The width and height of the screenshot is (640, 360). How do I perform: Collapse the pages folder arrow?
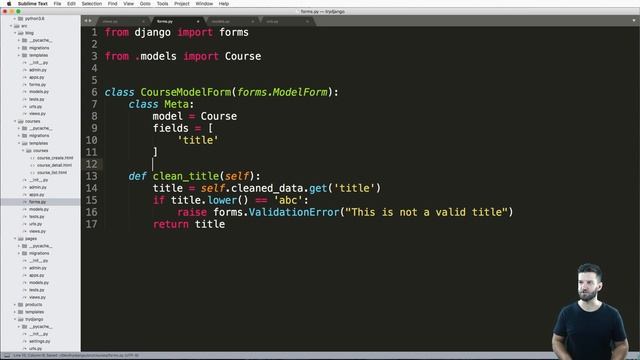tap(15, 239)
